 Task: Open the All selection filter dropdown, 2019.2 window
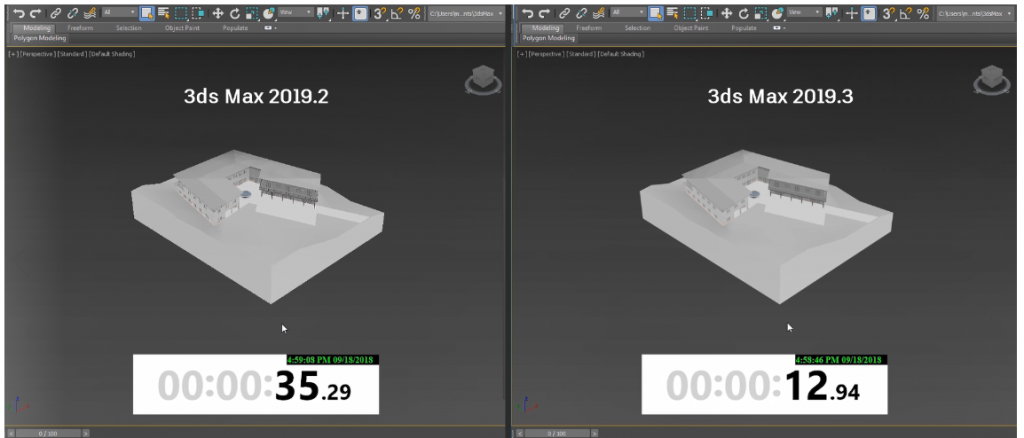tap(120, 12)
